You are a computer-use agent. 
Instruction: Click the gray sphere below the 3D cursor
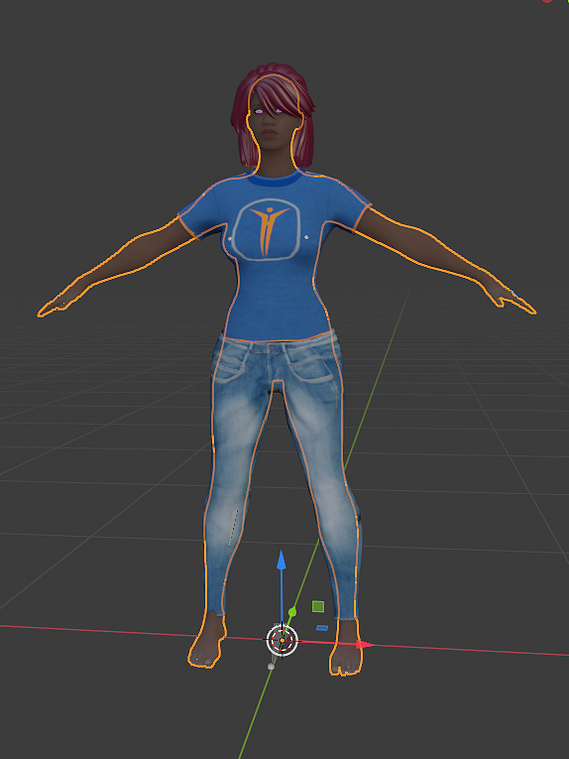271,667
